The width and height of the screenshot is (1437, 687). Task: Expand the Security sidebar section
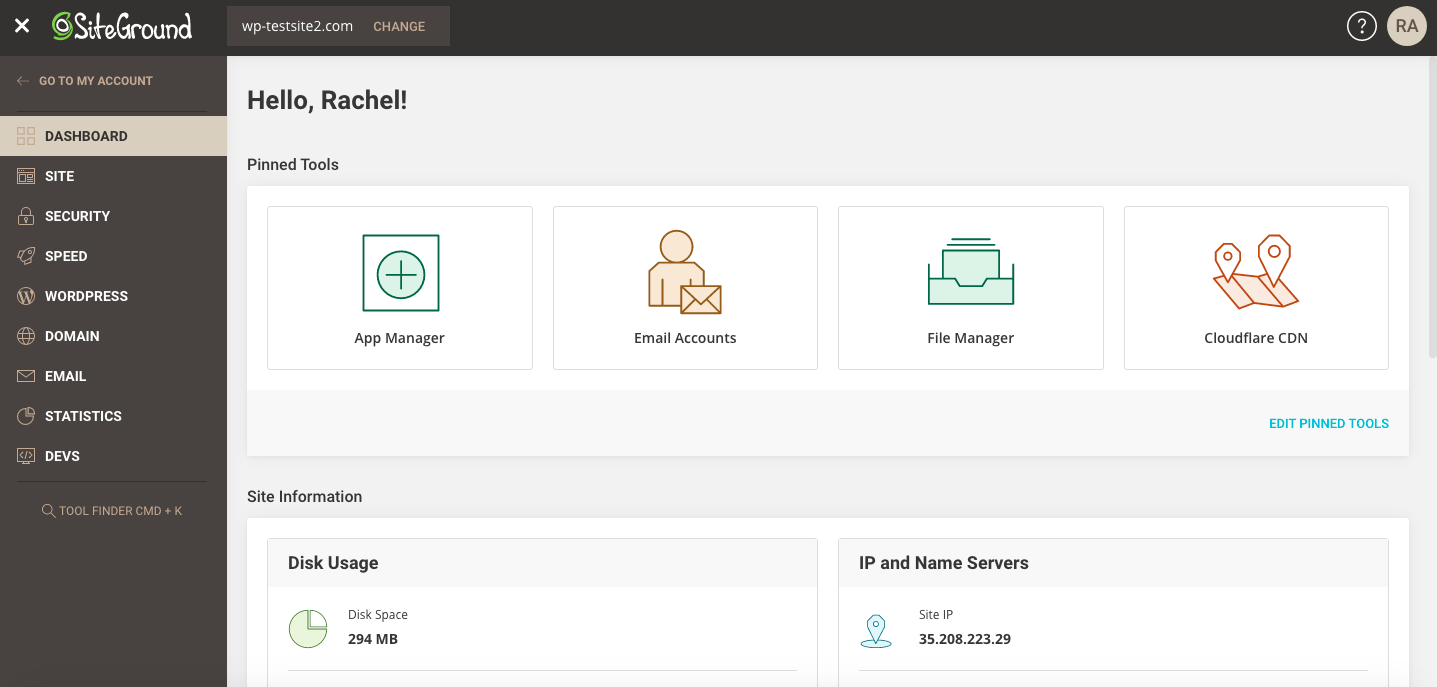tap(77, 216)
